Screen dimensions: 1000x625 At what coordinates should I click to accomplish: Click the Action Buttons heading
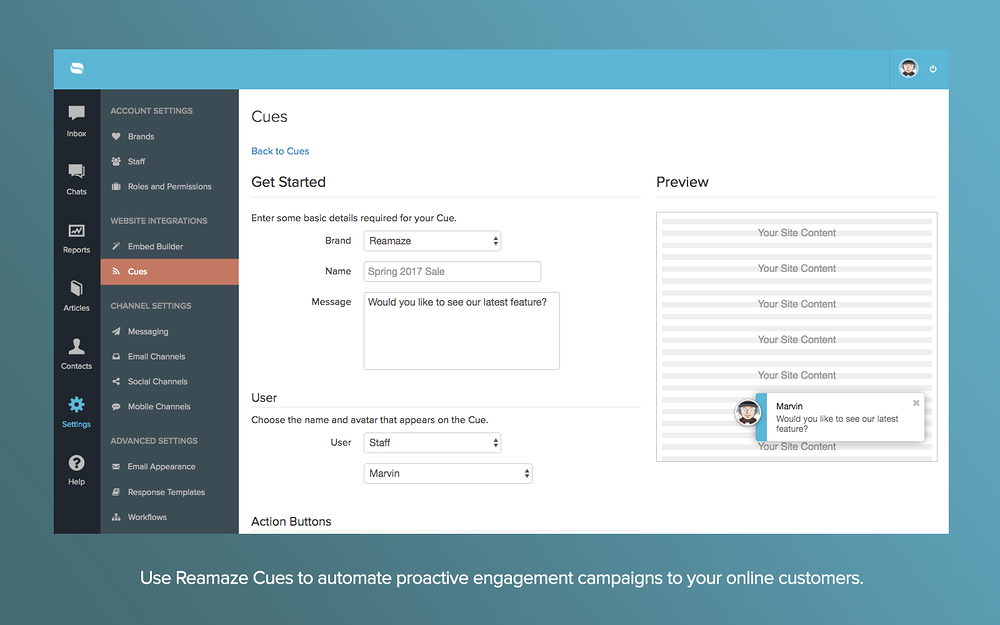291,522
